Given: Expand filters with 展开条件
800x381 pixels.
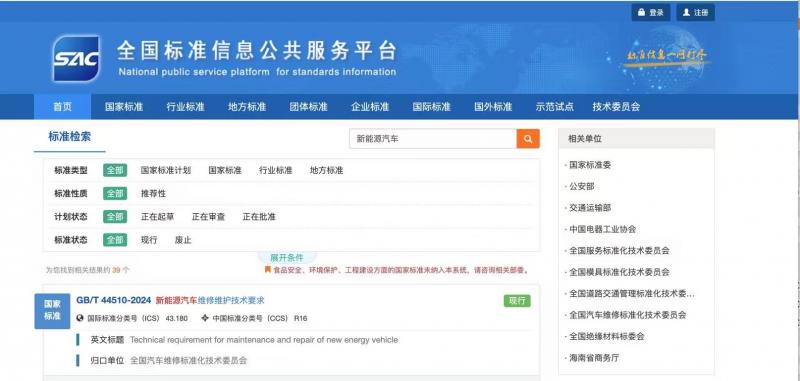Looking at the screenshot, I should (287, 258).
